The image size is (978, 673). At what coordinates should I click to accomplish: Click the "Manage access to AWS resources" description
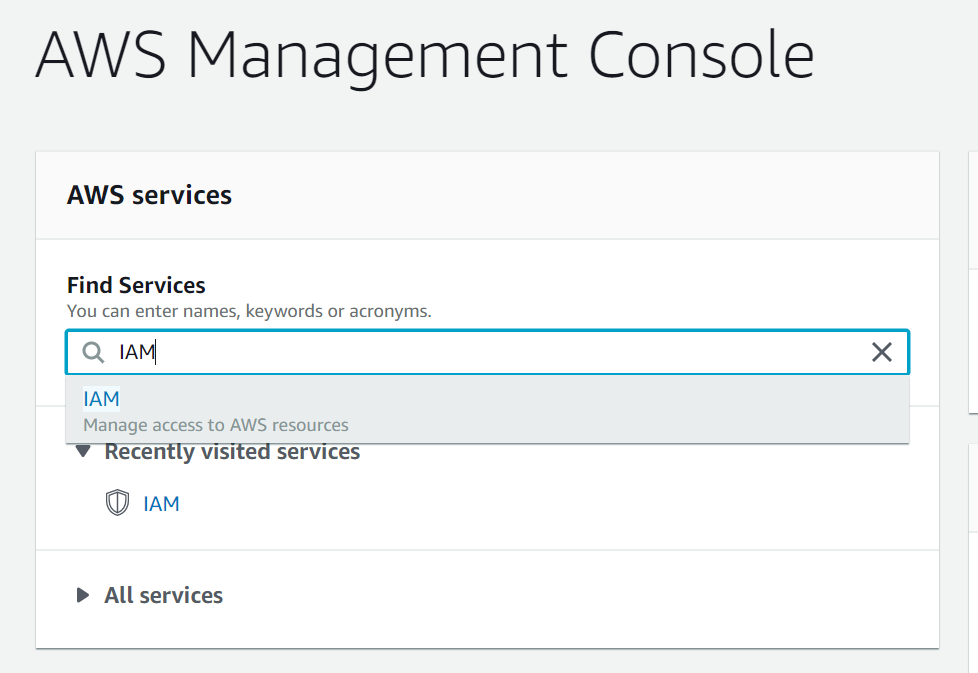216,425
